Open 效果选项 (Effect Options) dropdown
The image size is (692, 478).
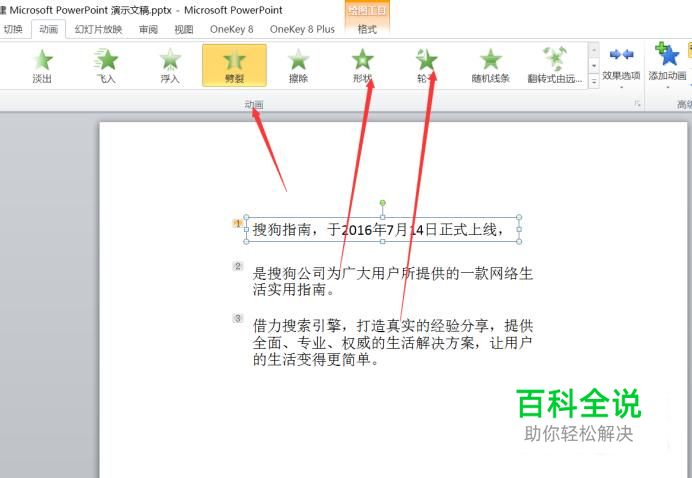[x=621, y=66]
